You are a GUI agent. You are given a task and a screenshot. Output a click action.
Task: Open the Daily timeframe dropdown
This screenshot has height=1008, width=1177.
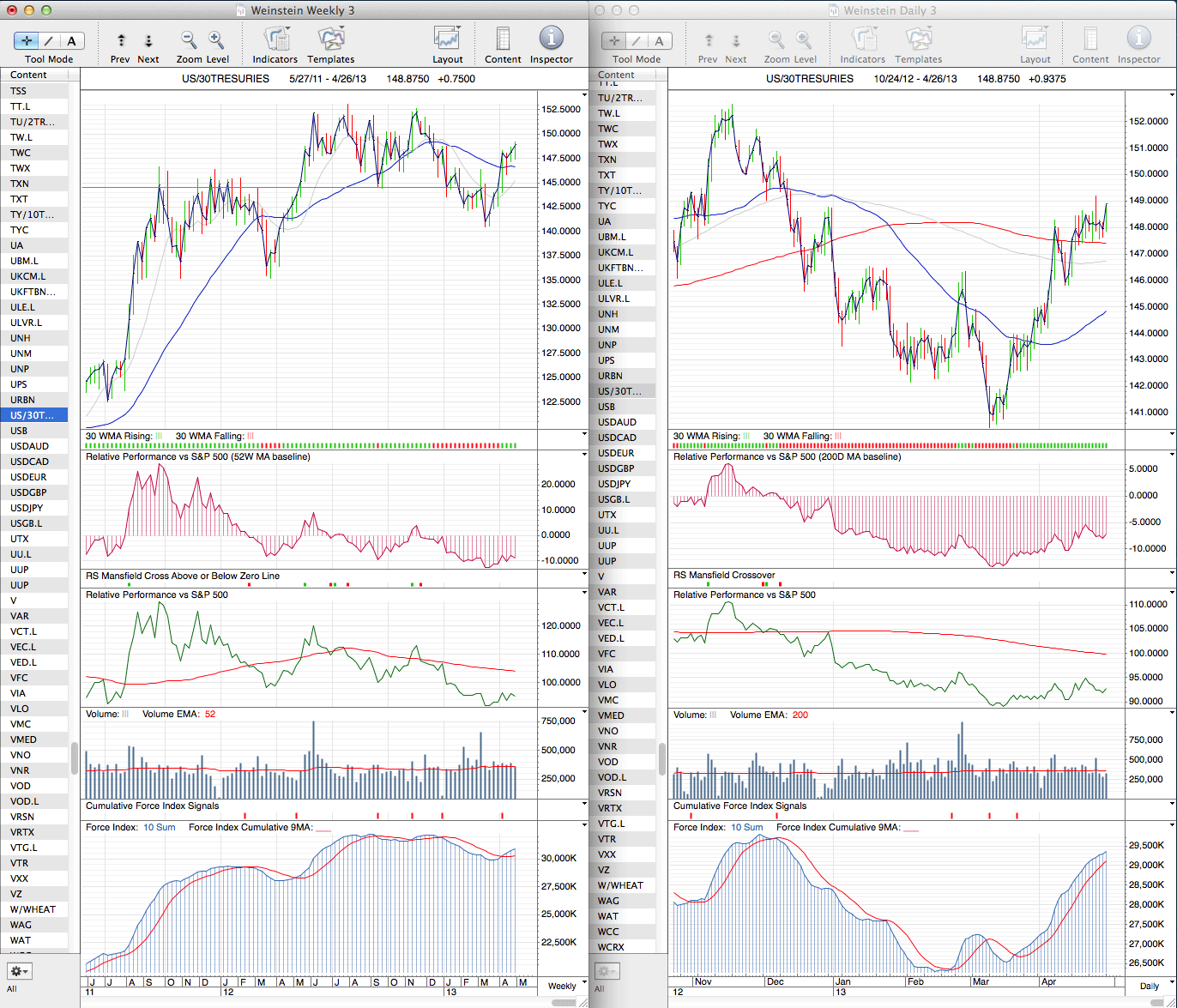1149,987
